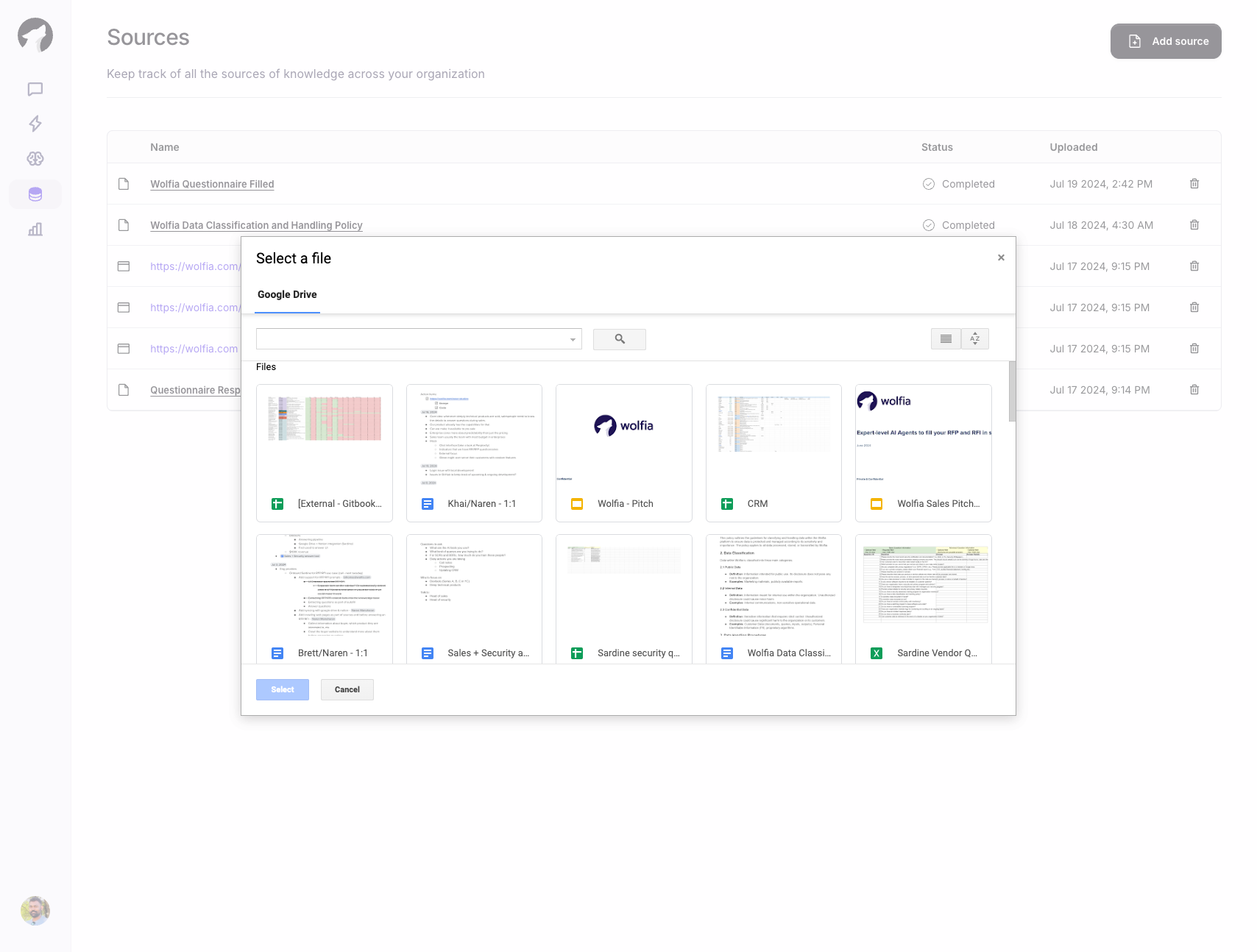This screenshot has width=1257, height=952.
Task: Open the analytics bar chart sidebar icon
Action: (x=35, y=229)
